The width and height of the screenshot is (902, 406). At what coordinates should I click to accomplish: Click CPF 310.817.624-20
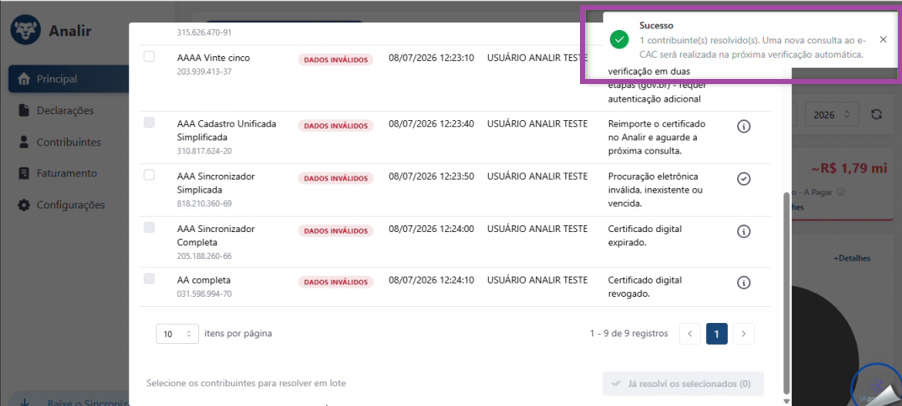click(x=204, y=151)
